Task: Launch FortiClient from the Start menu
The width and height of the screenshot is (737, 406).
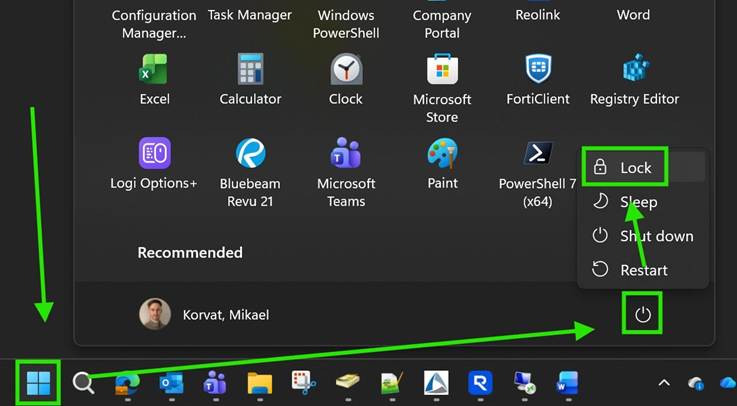Action: pos(538,79)
